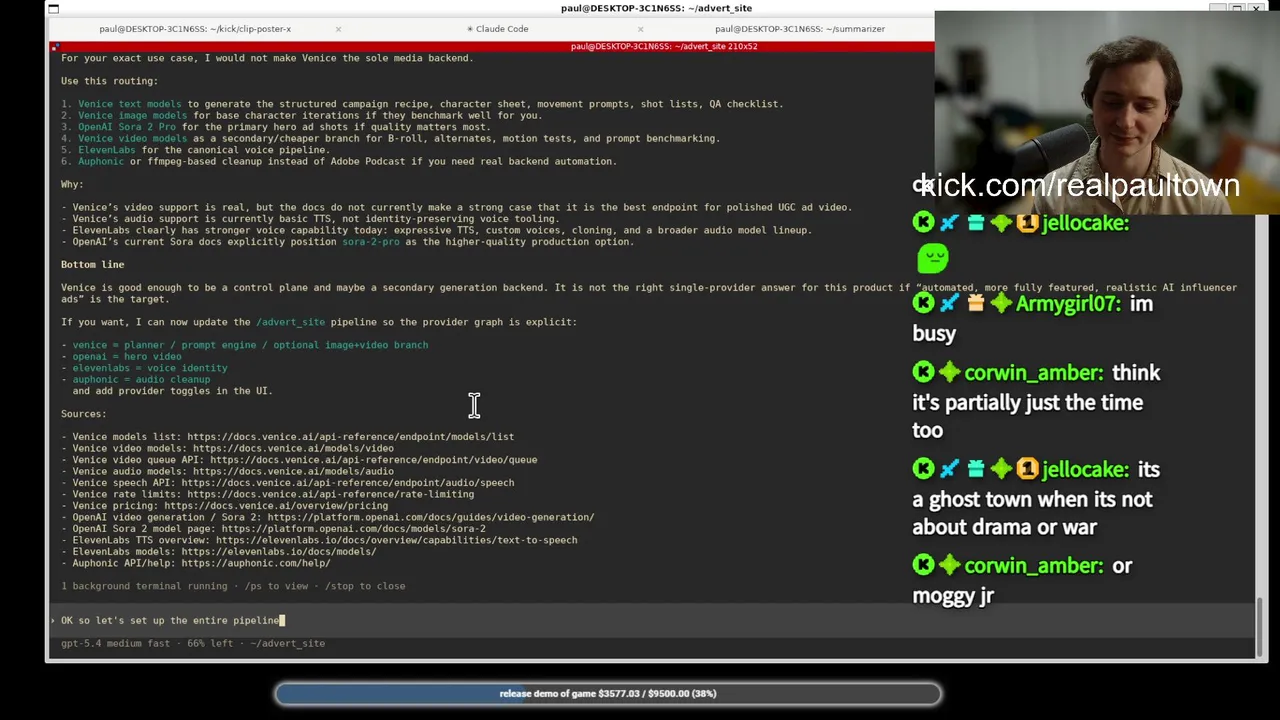Click '1 background terminal running' status line
Image resolution: width=1280 pixels, height=720 pixels.
(x=233, y=586)
